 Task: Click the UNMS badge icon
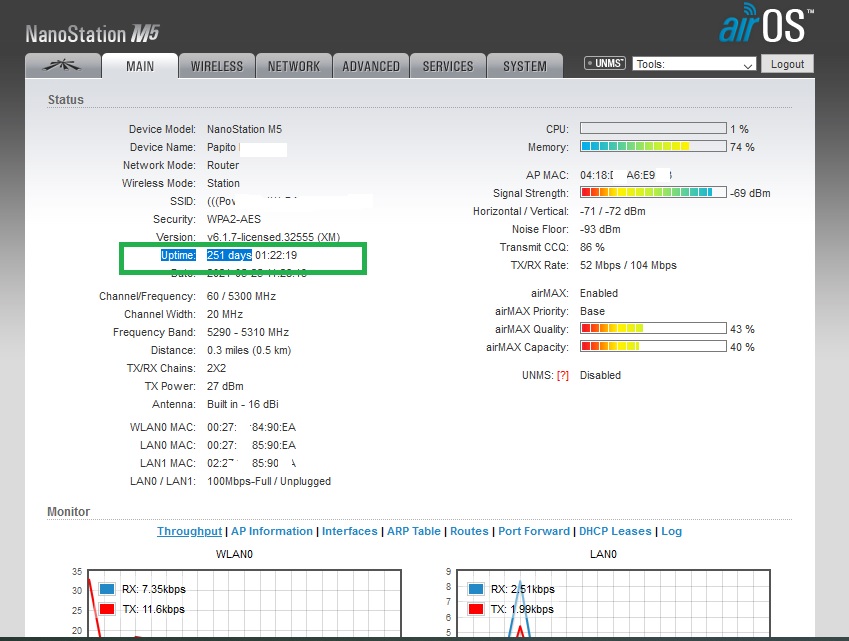point(605,64)
